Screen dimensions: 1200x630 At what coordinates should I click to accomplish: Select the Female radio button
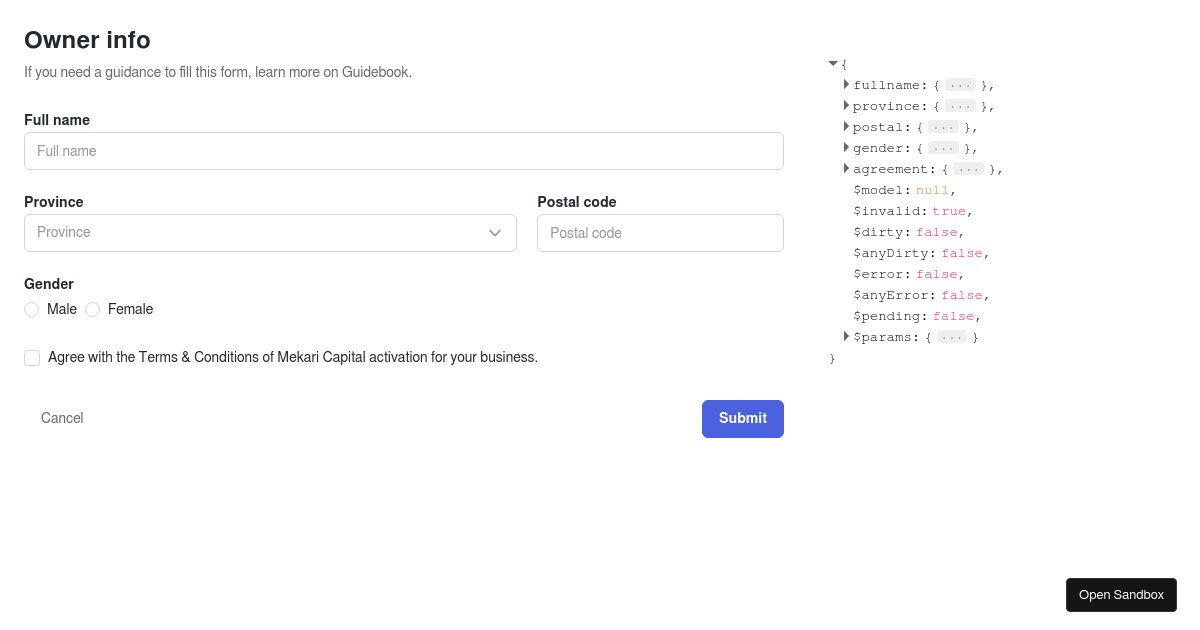[92, 309]
